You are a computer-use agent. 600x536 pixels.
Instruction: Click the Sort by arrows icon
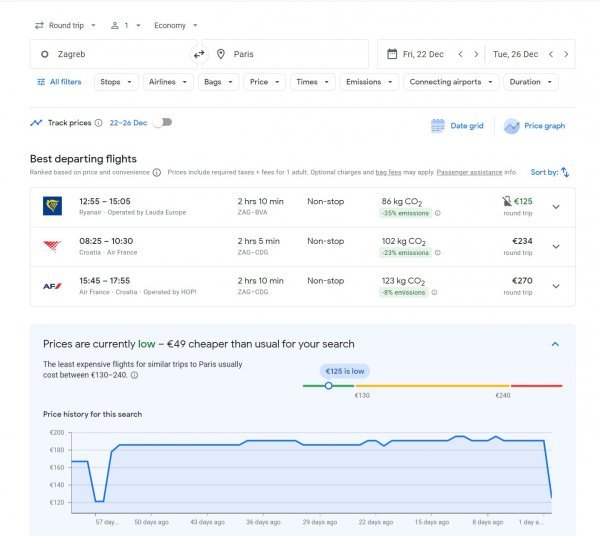coord(565,173)
